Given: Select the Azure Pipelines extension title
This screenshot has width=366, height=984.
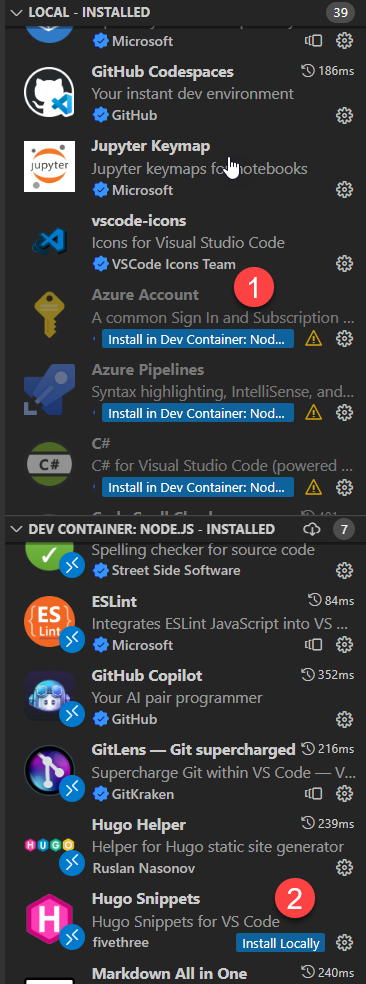Looking at the screenshot, I should tap(148, 369).
